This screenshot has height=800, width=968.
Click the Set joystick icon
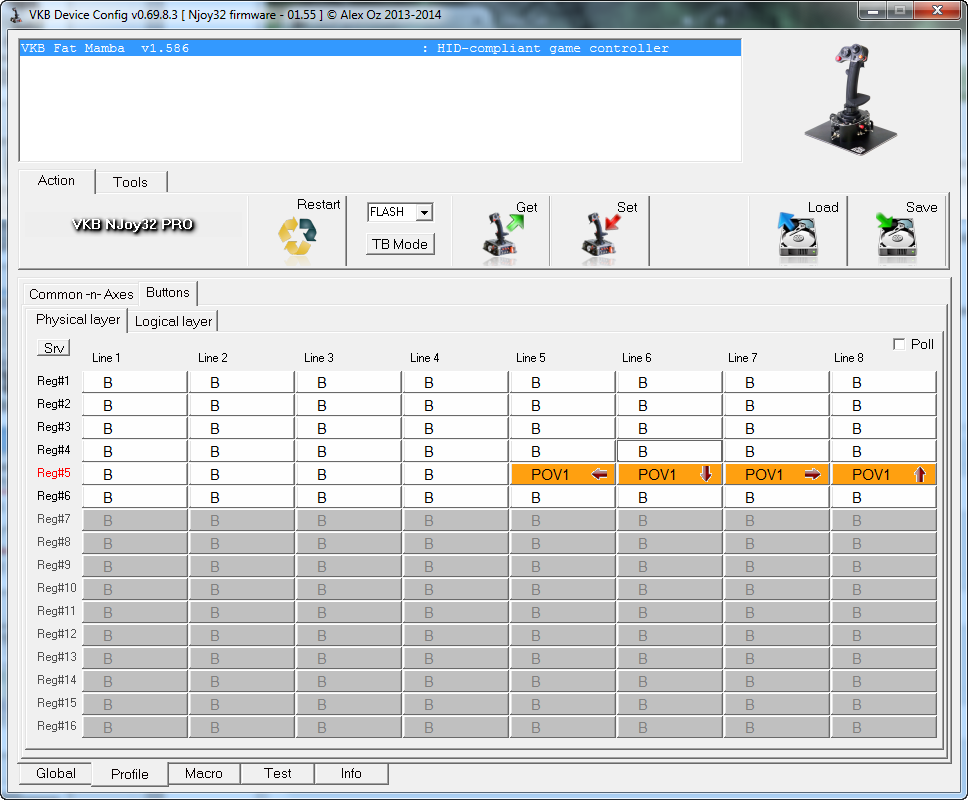pyautogui.click(x=601, y=235)
